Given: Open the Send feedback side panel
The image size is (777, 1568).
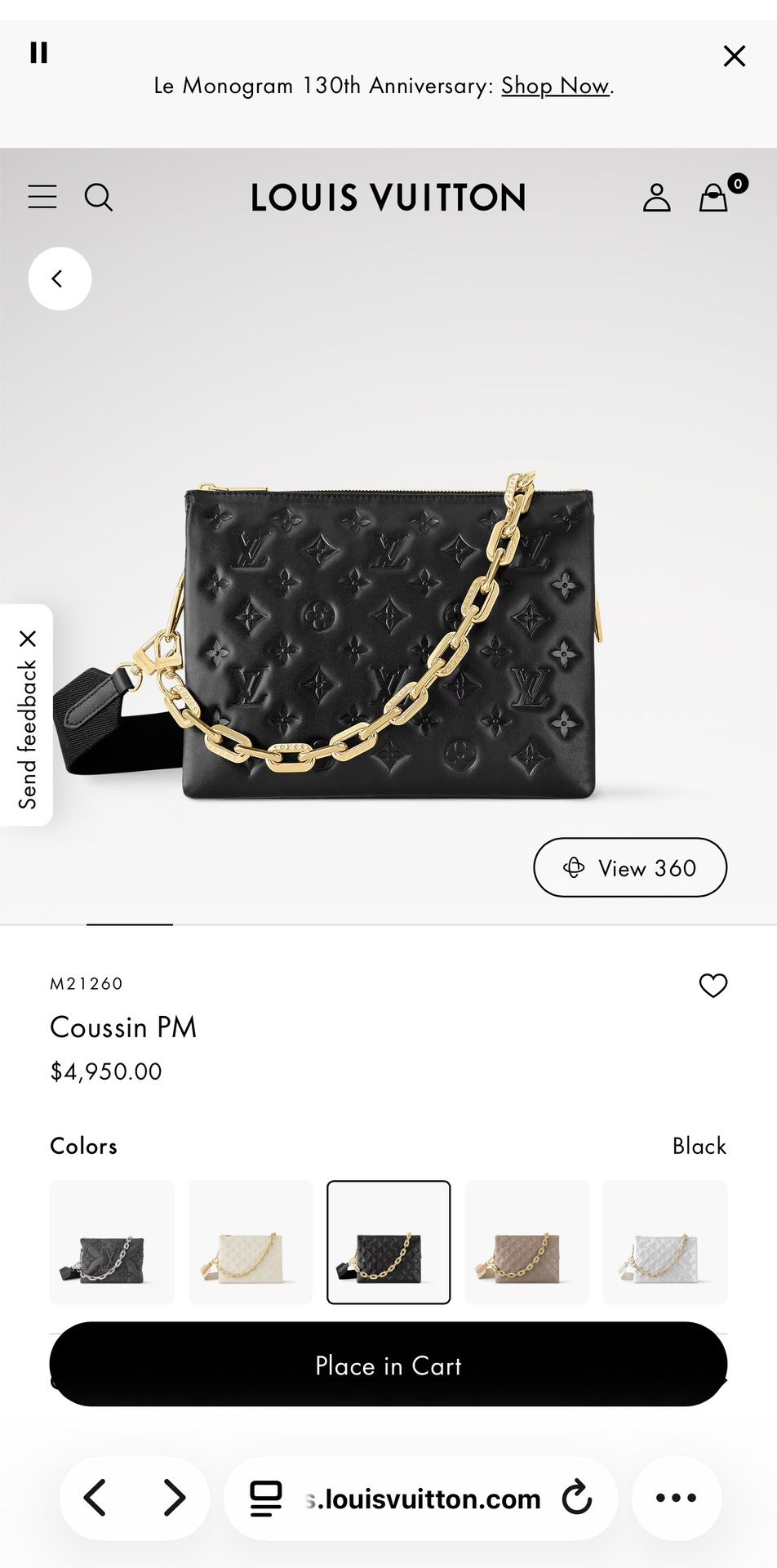Looking at the screenshot, I should tap(28, 734).
